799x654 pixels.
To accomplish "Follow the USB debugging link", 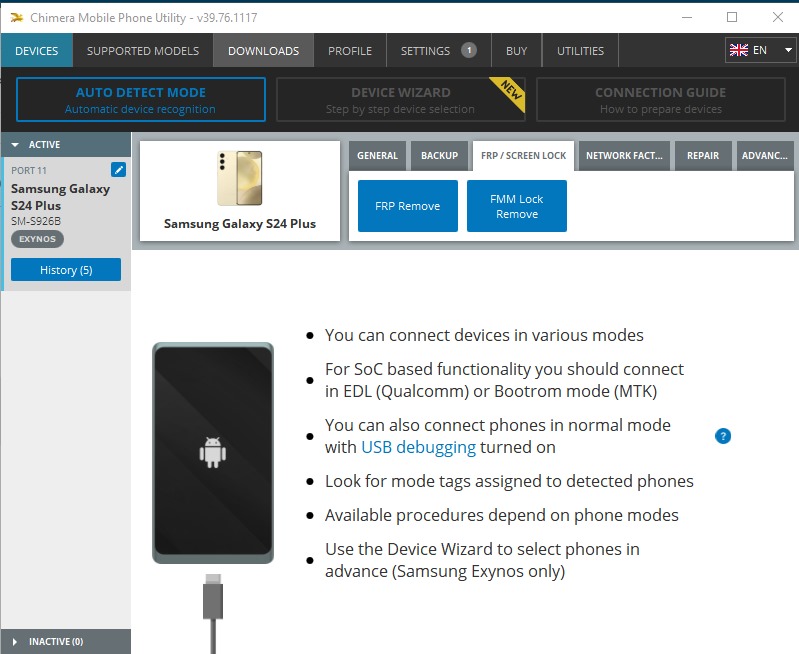I will 418,447.
